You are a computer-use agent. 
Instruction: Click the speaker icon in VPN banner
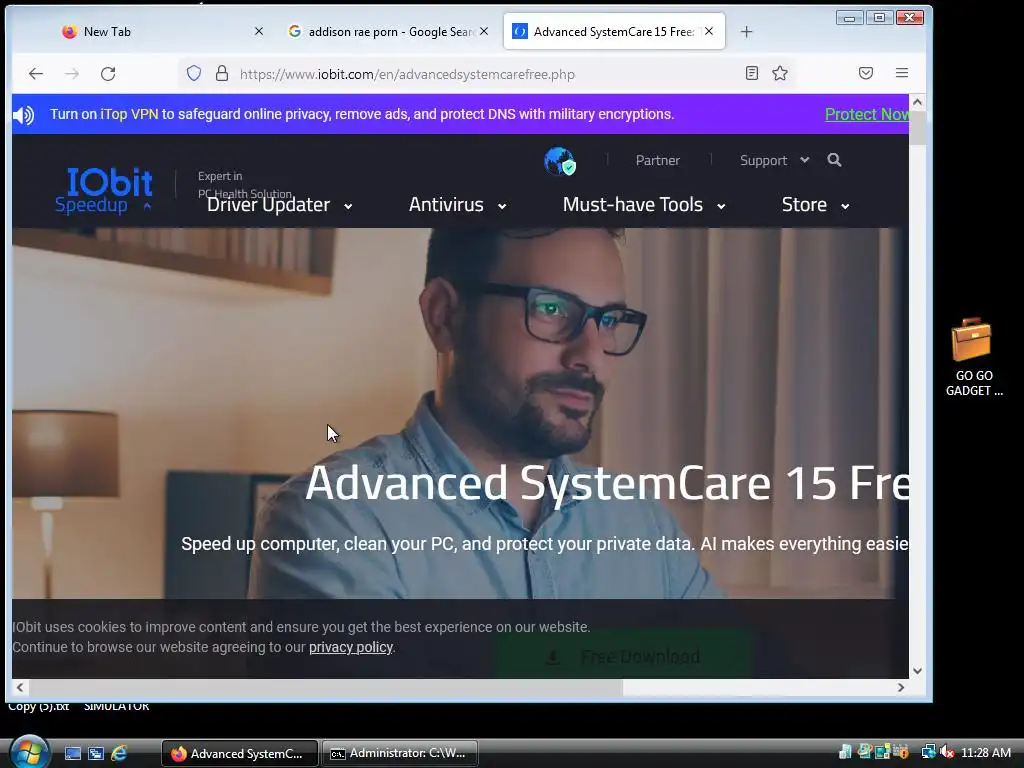click(x=24, y=115)
